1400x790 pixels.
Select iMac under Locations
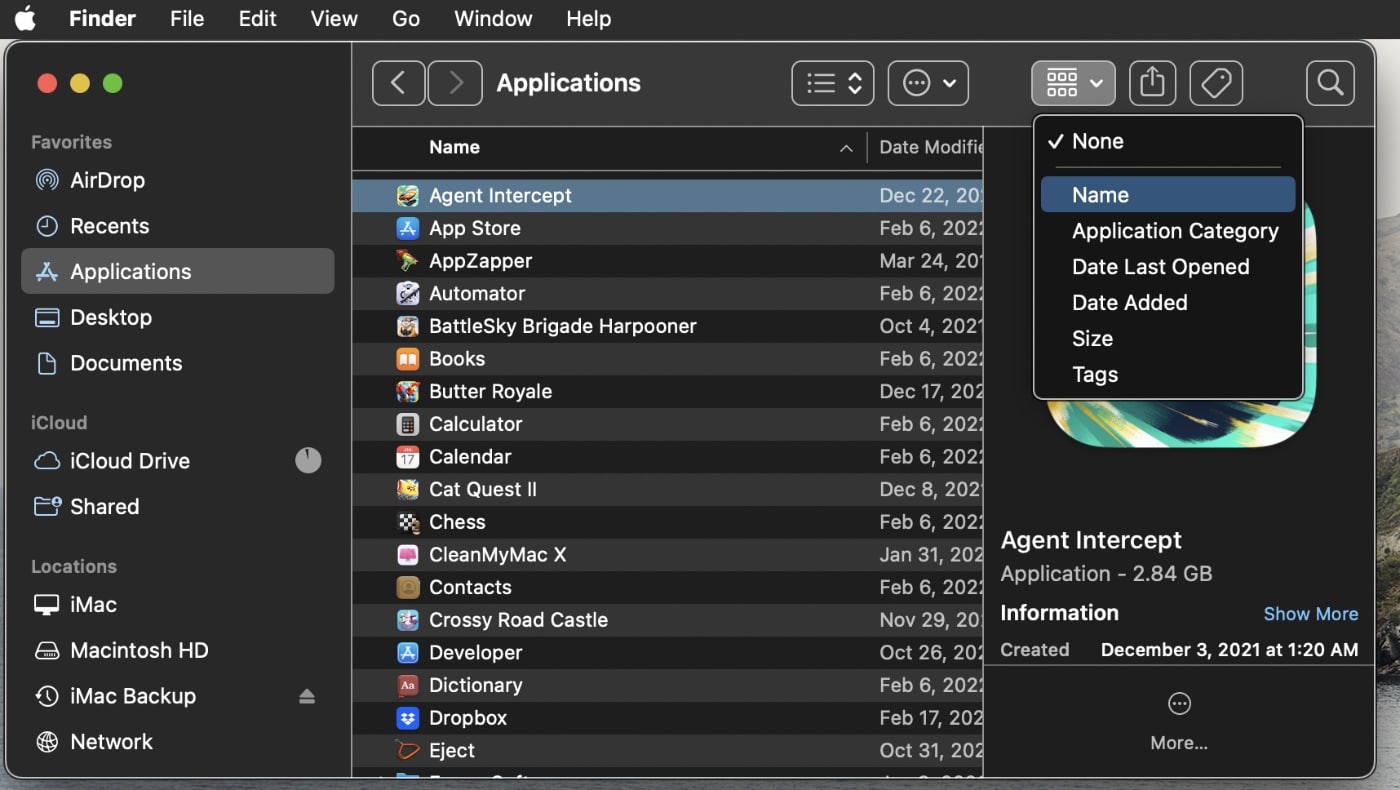click(178, 605)
